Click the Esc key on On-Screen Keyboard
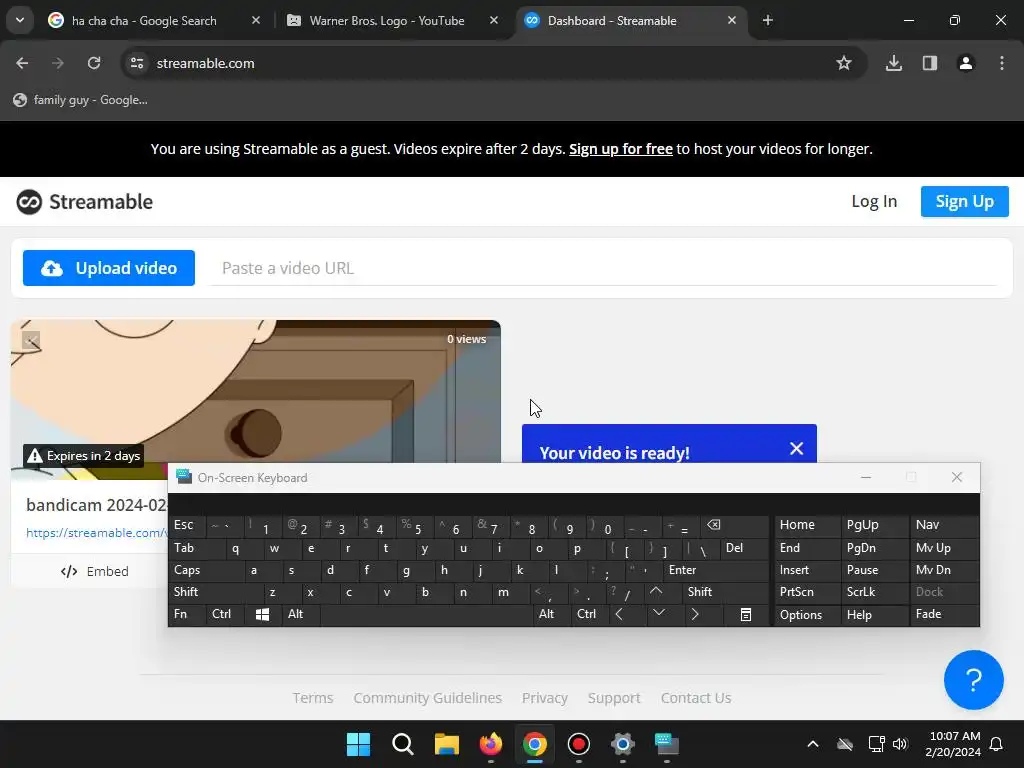Screen dimensions: 1024x768 point(187,525)
